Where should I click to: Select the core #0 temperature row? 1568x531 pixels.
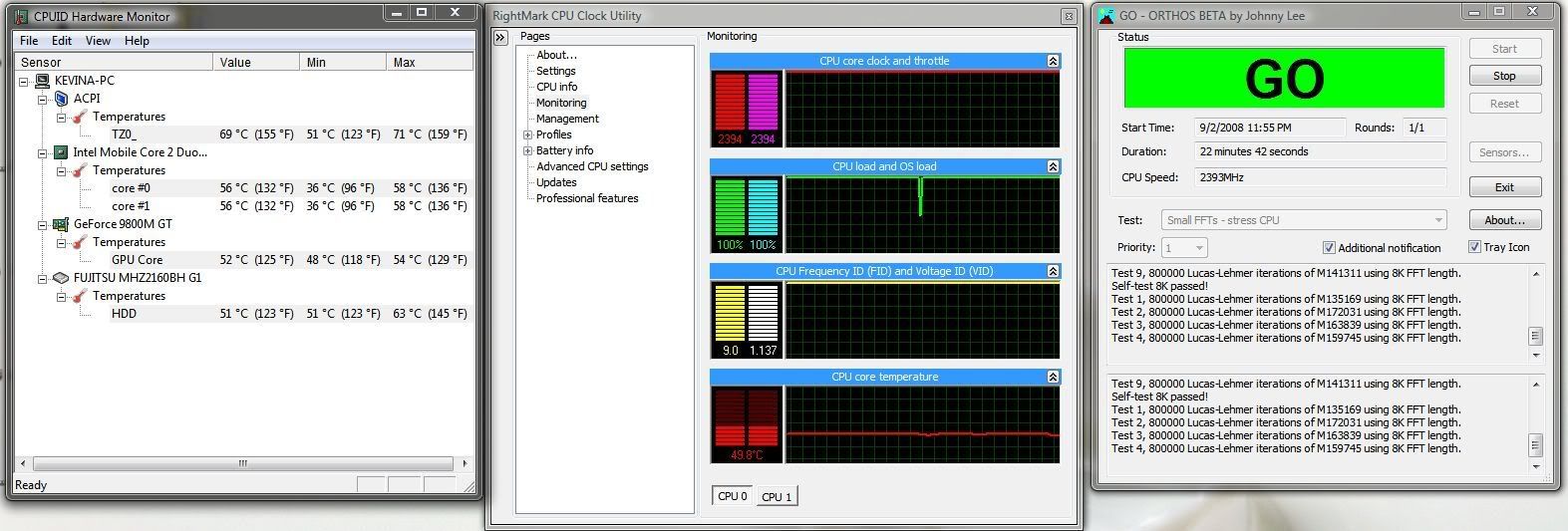point(289,188)
